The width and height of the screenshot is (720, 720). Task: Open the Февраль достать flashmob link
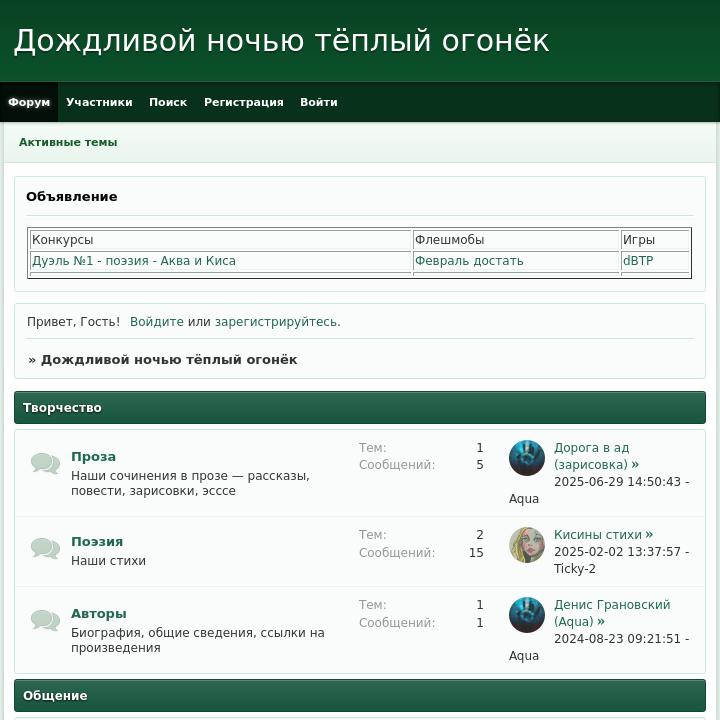pos(469,261)
